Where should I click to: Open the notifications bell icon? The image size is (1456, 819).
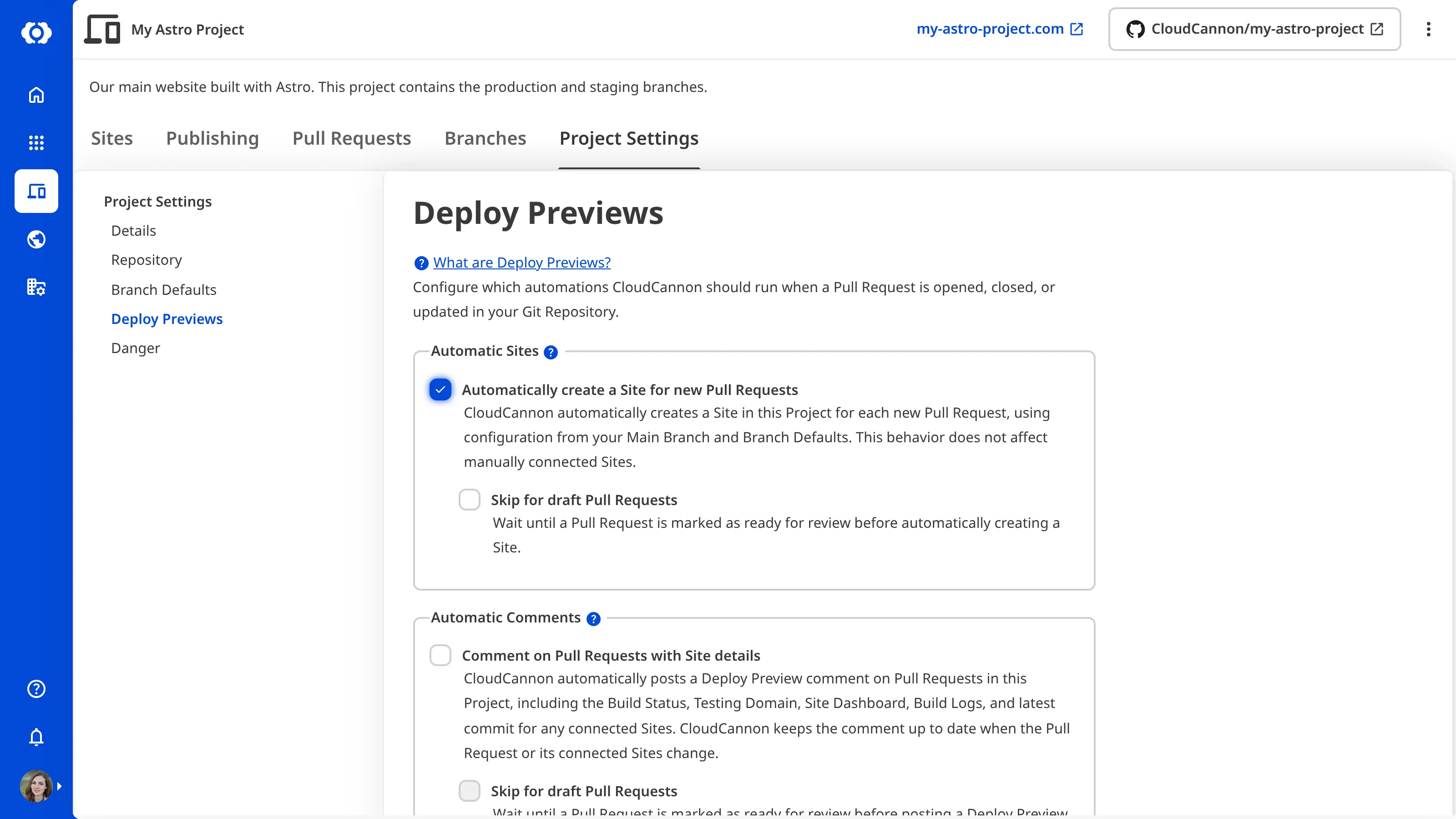click(x=36, y=737)
